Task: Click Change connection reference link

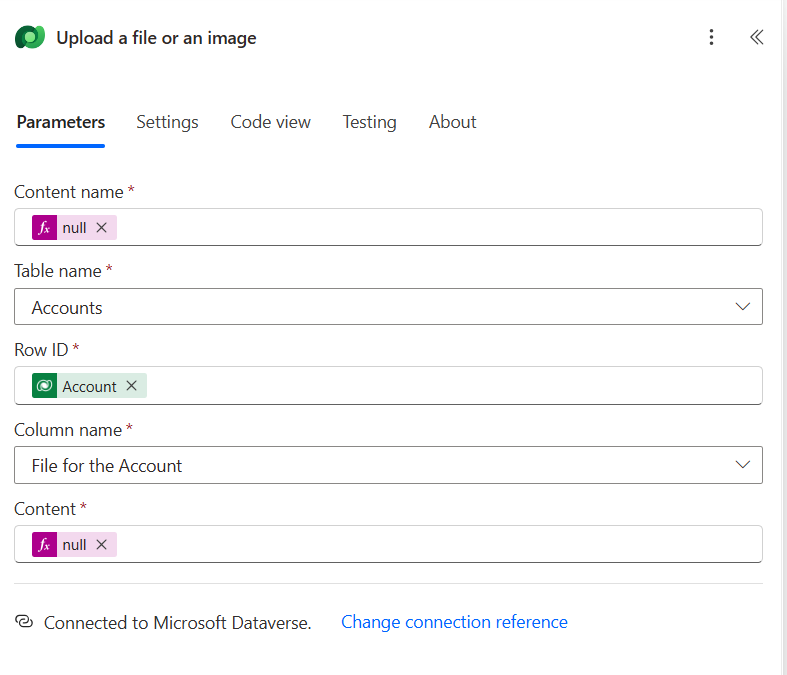Action: (454, 622)
